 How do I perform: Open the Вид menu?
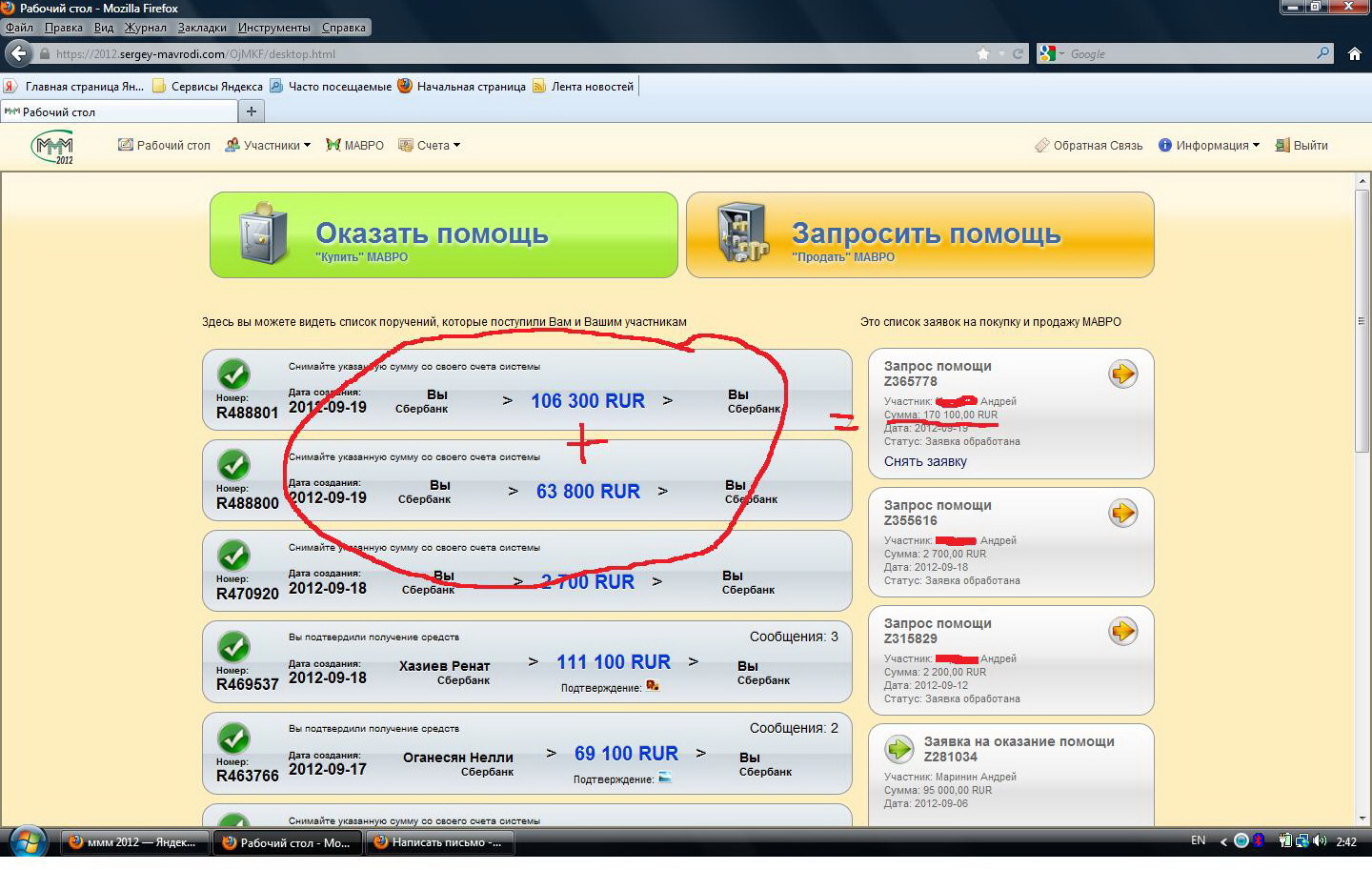click(104, 28)
